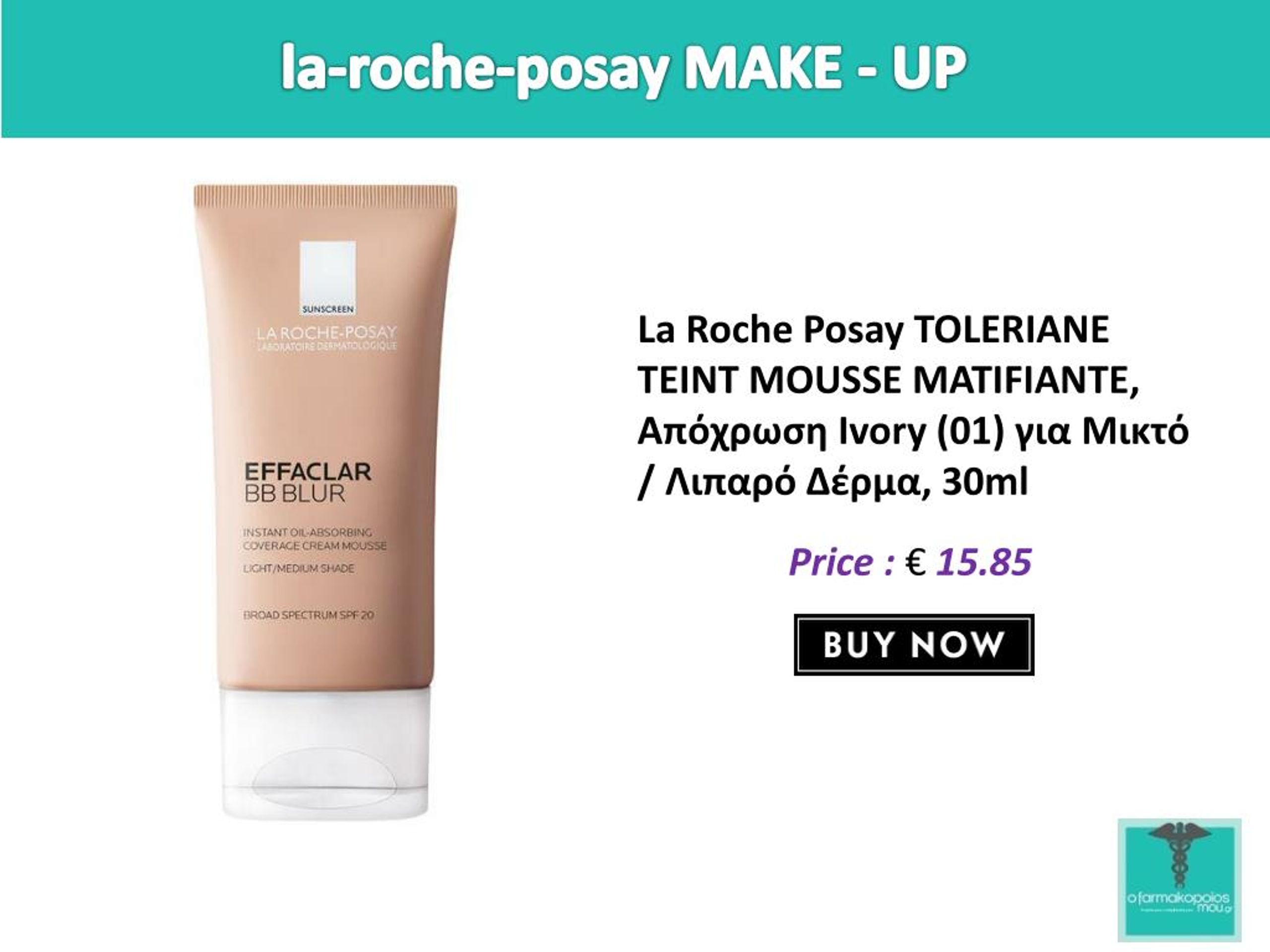Click the purple 'Price :' label
This screenshot has width=1270, height=952.
(842, 561)
